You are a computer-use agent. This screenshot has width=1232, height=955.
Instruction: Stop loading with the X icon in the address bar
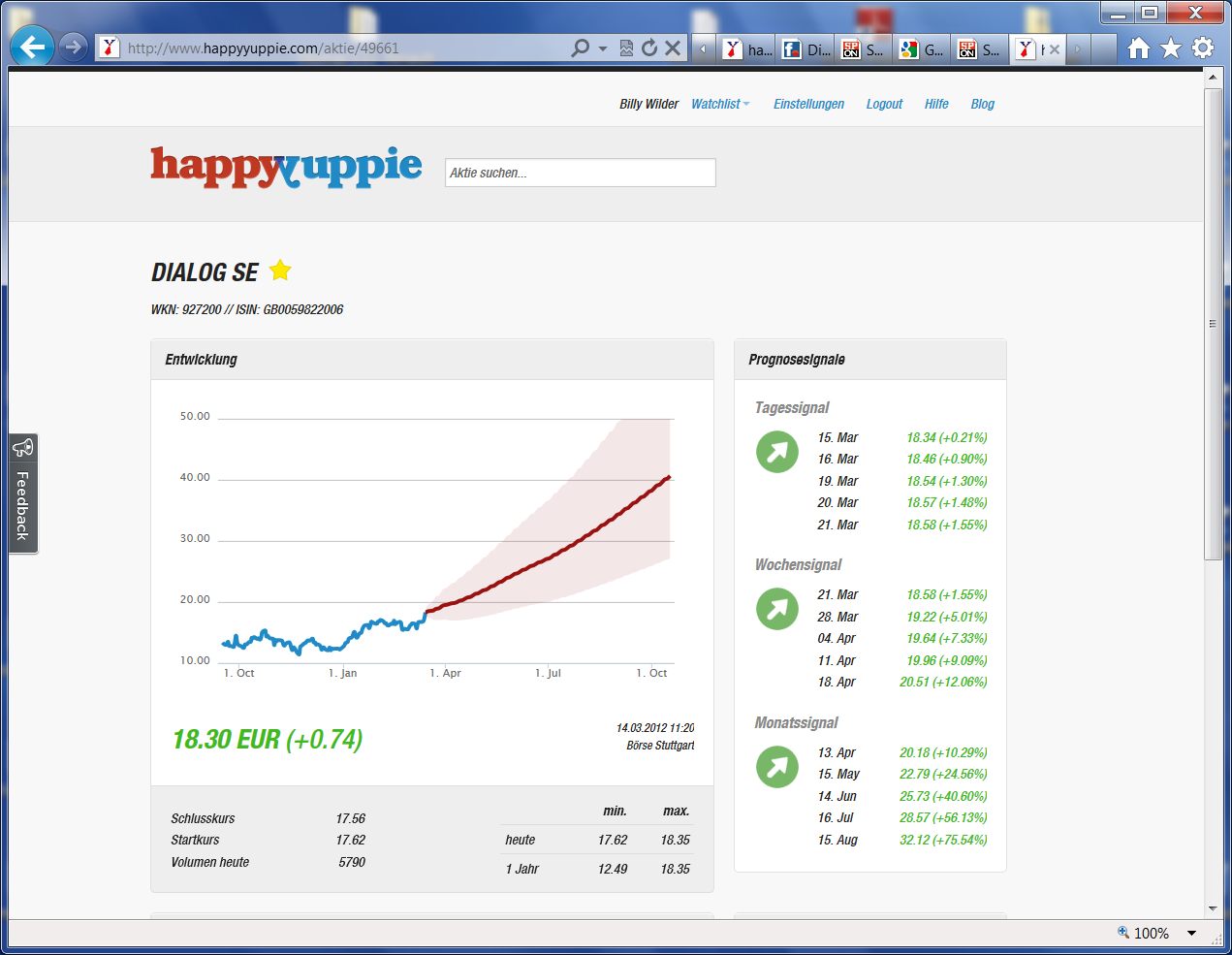[673, 48]
